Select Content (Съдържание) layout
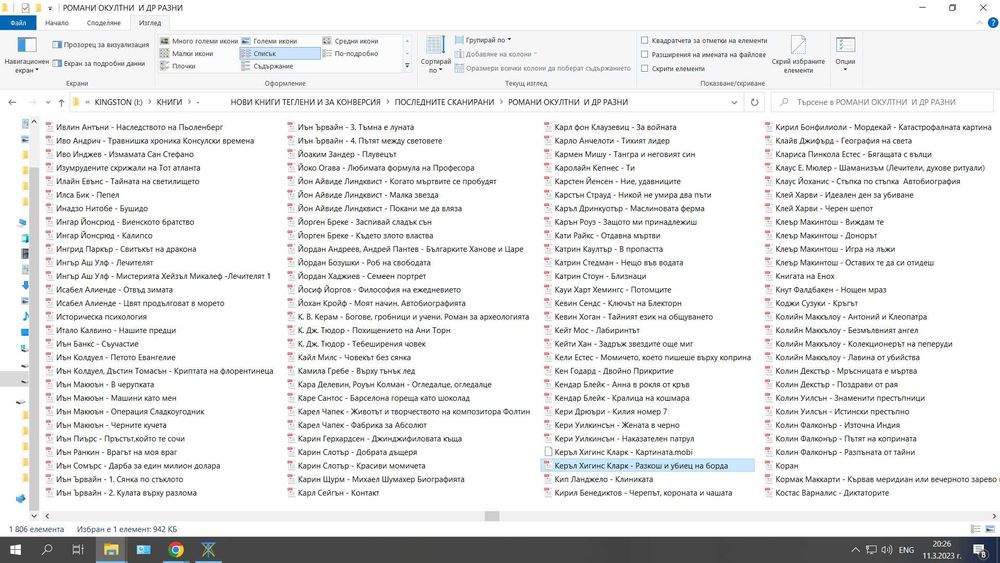 (267, 66)
